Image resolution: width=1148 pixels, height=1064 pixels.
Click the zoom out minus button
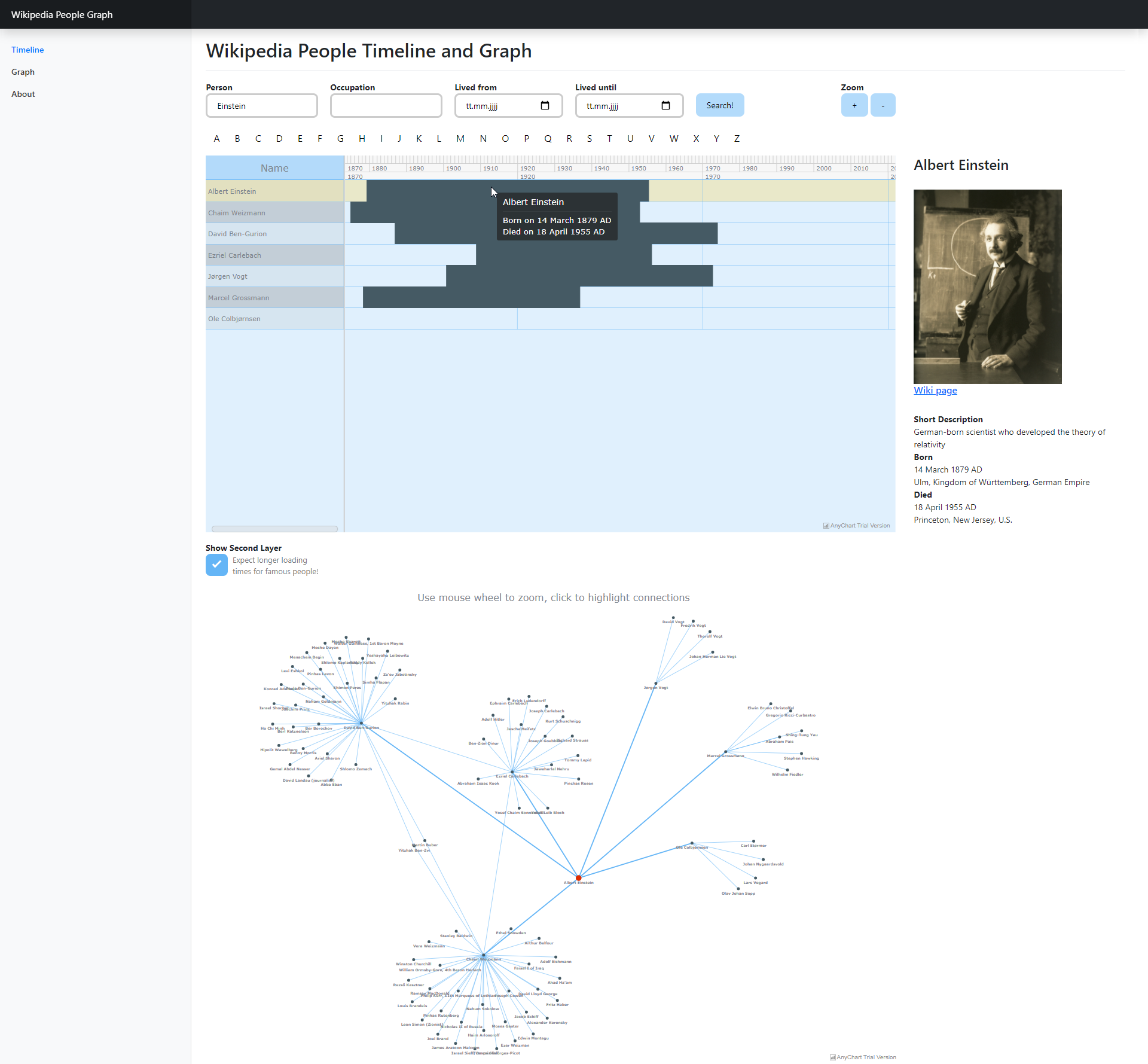pos(883,105)
